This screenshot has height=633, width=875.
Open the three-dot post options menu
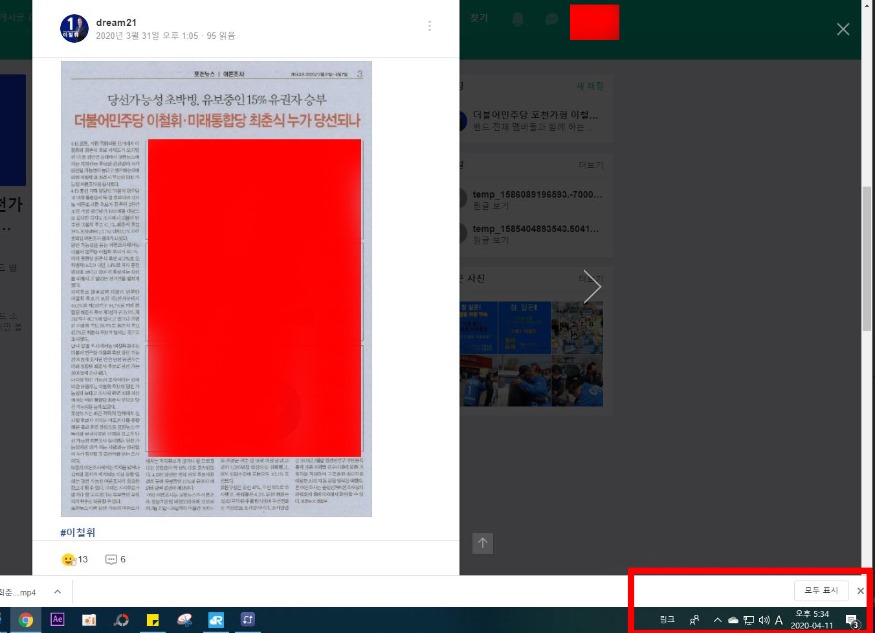coord(429,26)
